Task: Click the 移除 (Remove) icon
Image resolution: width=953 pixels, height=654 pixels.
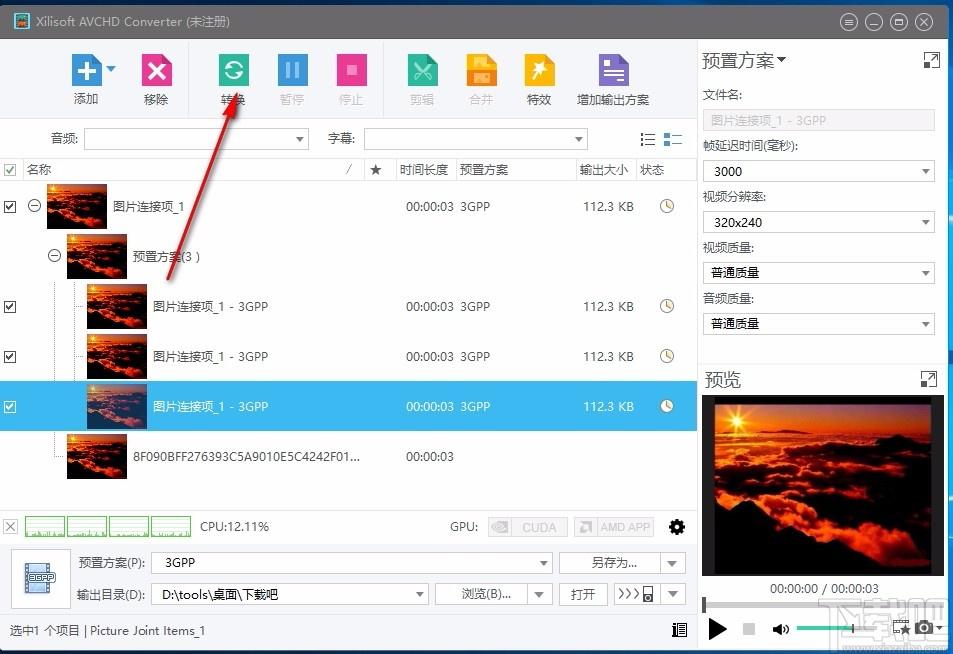Action: click(x=157, y=70)
